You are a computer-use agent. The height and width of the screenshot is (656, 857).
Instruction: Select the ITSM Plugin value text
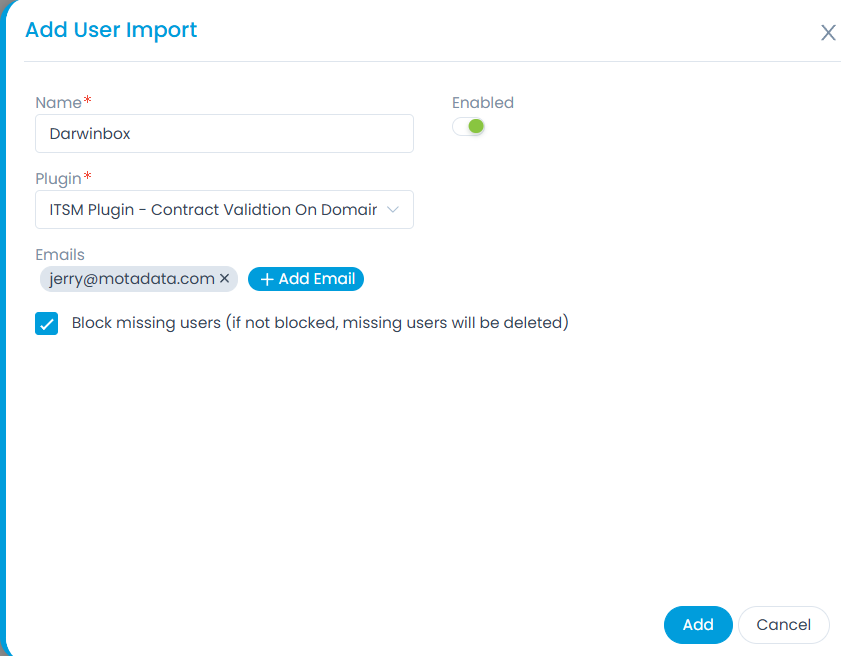point(212,210)
